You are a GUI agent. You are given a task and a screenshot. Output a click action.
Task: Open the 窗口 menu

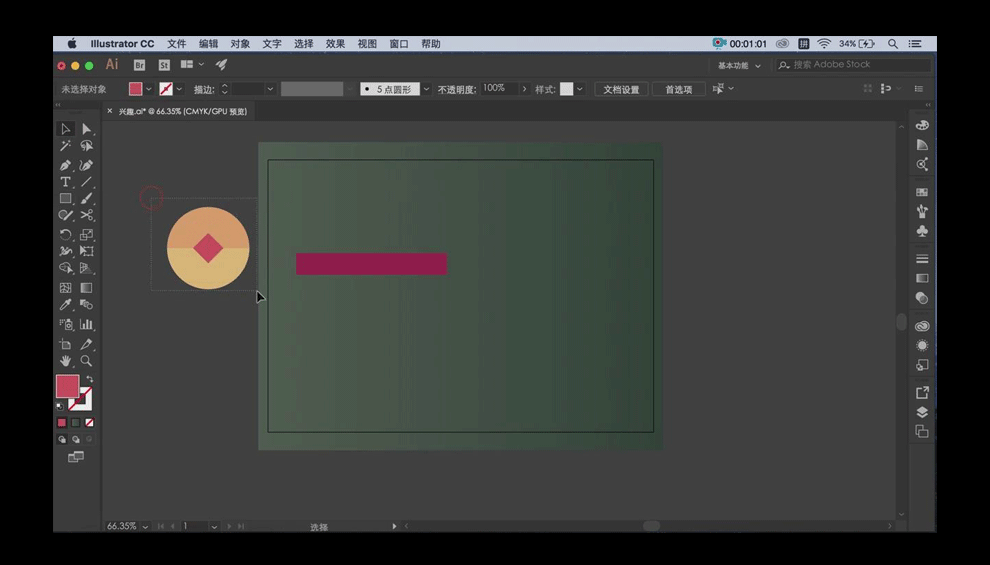click(399, 44)
